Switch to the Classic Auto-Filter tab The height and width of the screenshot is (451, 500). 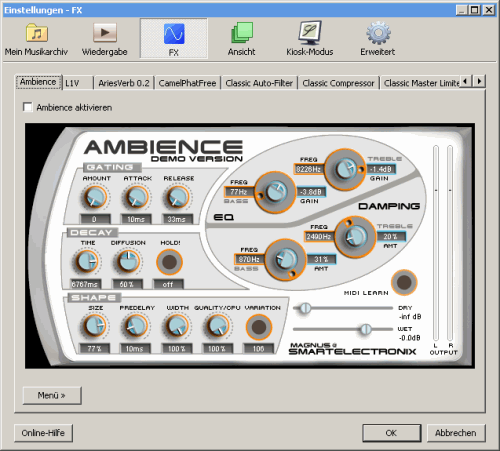(259, 83)
